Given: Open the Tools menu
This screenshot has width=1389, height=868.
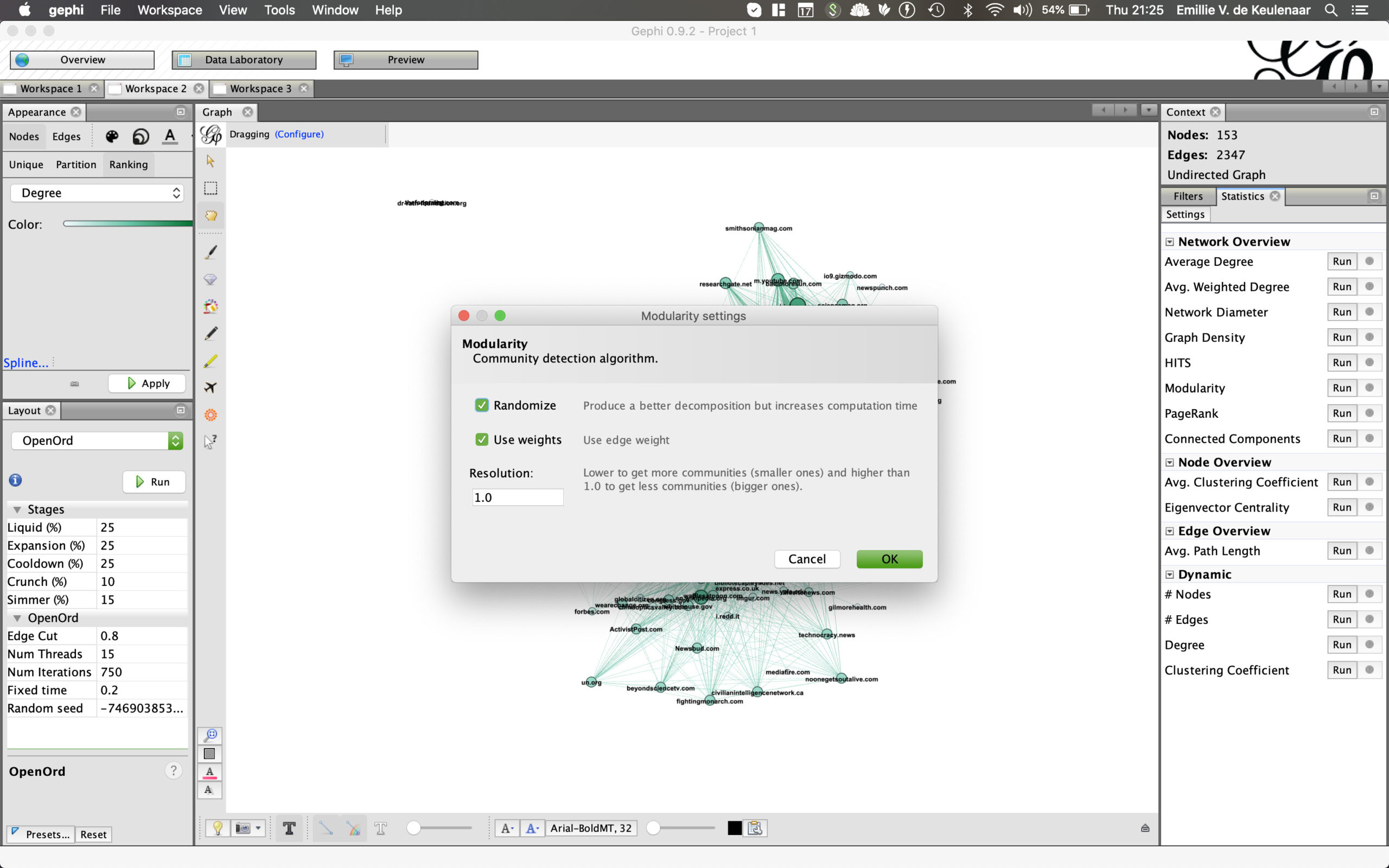Looking at the screenshot, I should pyautogui.click(x=279, y=10).
